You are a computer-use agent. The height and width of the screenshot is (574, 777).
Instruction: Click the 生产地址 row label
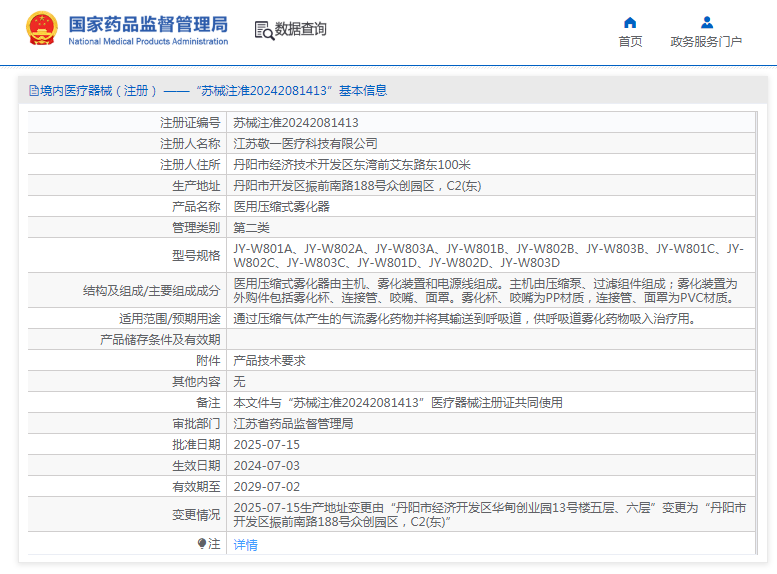click(x=196, y=186)
